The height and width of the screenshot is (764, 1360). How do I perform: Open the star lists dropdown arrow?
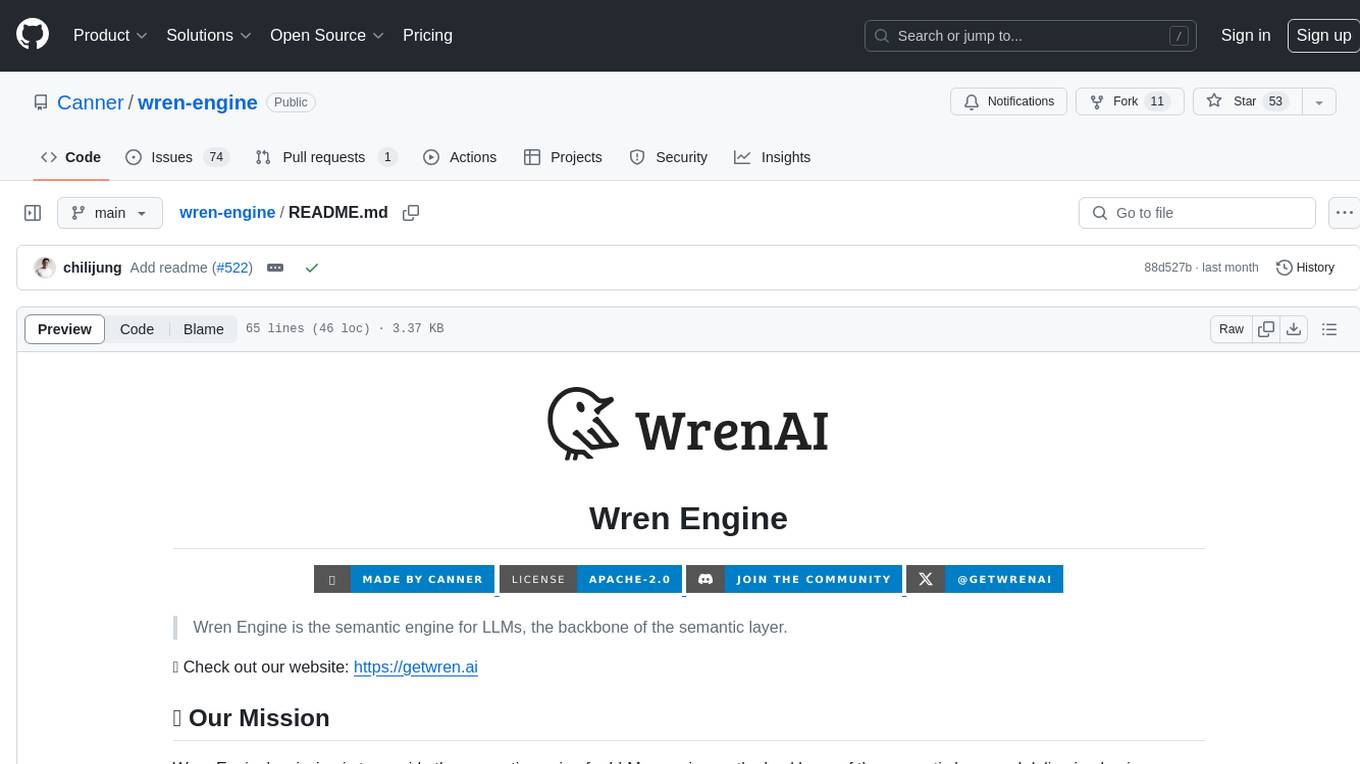[1319, 102]
